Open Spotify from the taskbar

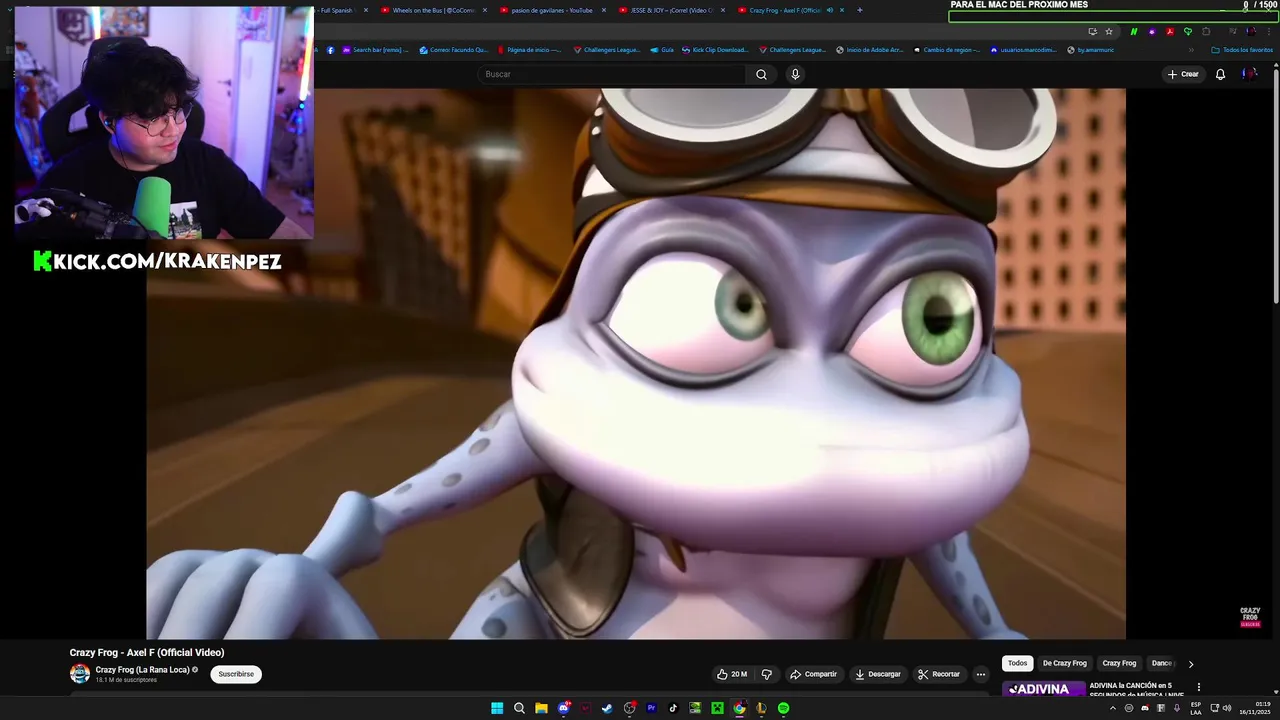(783, 708)
